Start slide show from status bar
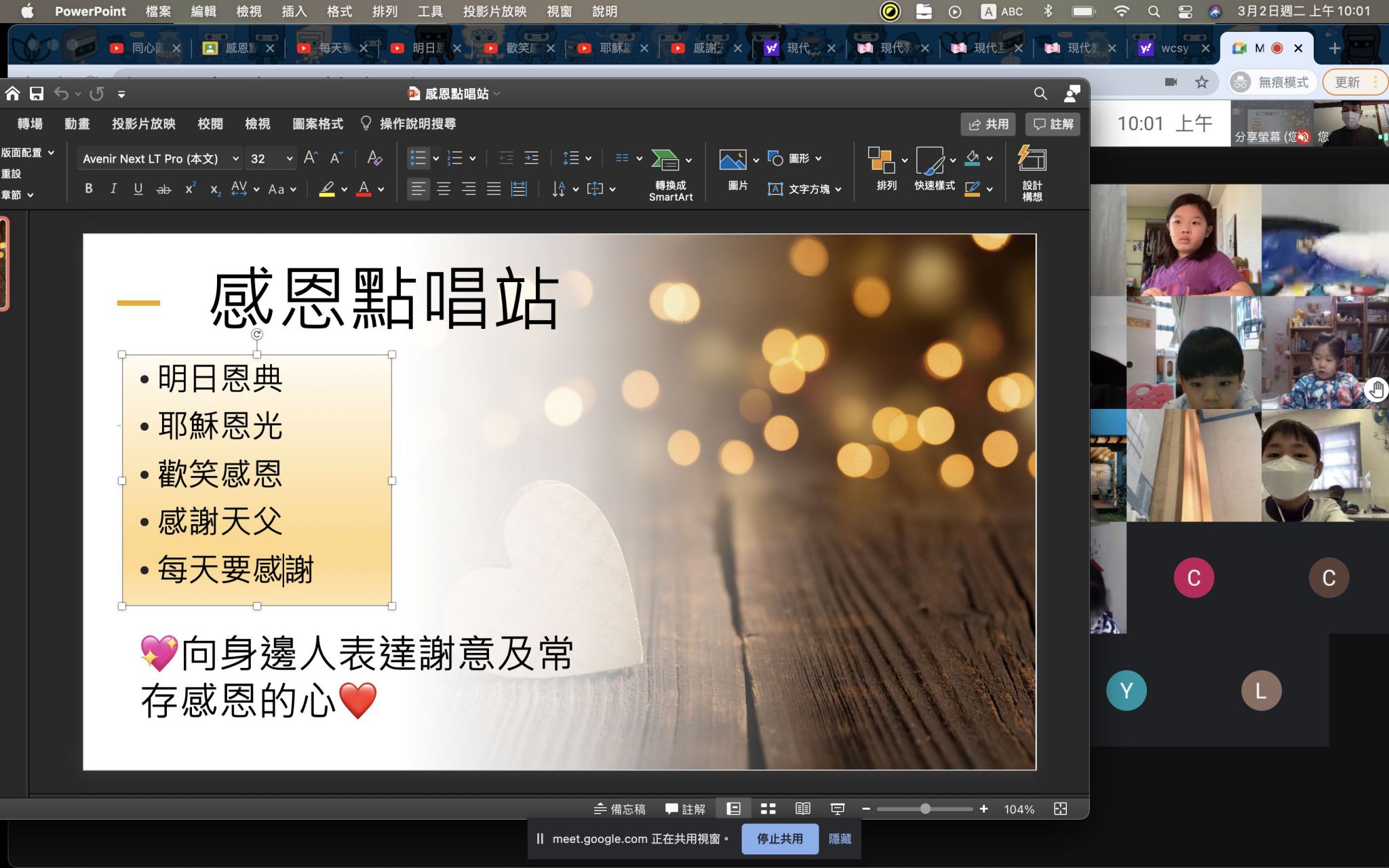1389x868 pixels. click(838, 808)
